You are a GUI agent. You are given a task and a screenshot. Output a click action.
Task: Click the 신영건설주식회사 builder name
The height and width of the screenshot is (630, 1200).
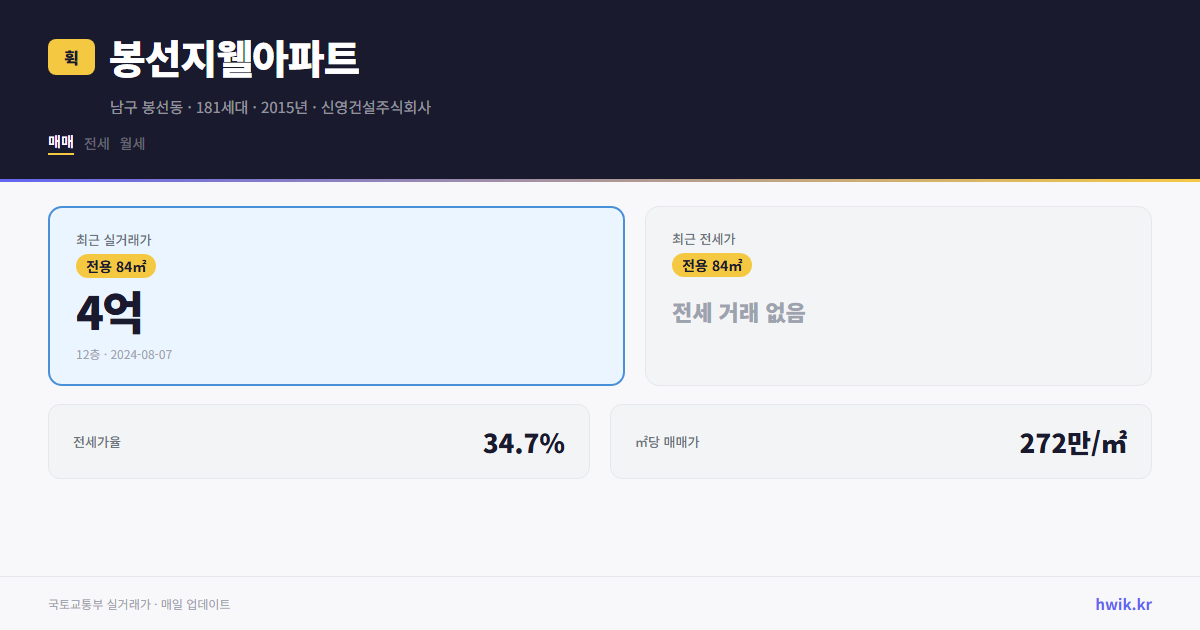tap(376, 106)
